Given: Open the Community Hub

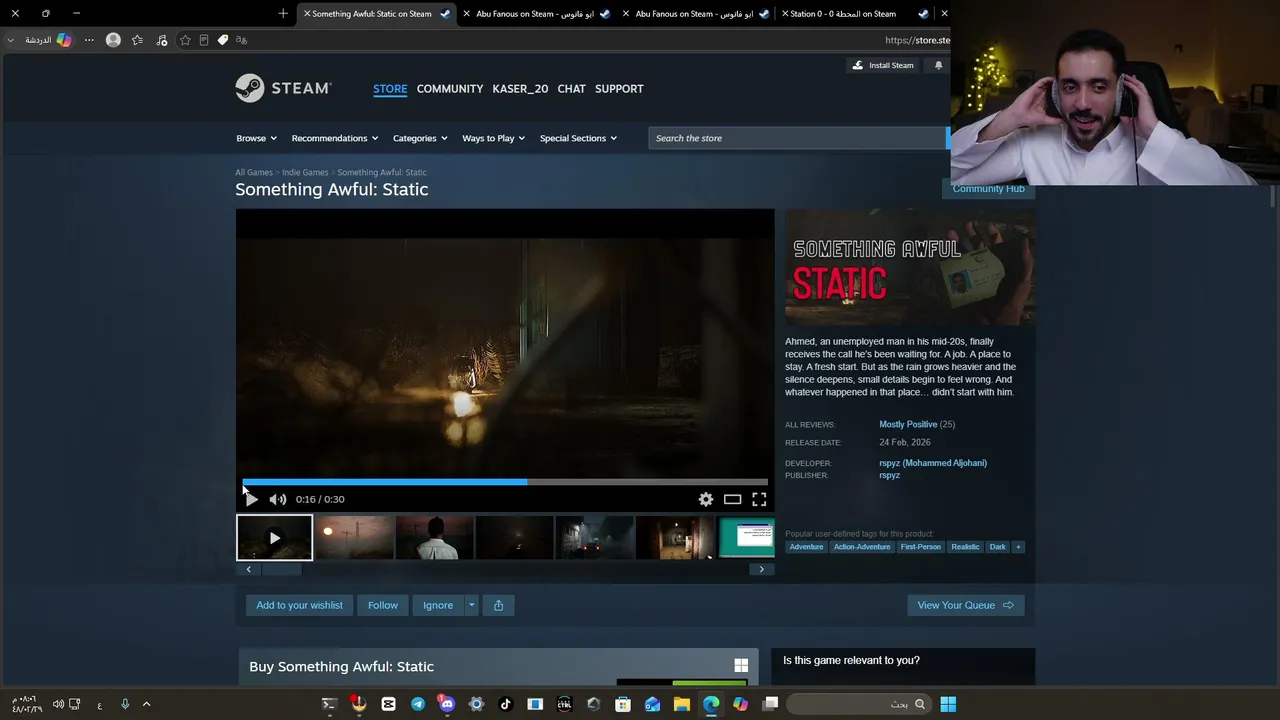Looking at the screenshot, I should pos(988,188).
